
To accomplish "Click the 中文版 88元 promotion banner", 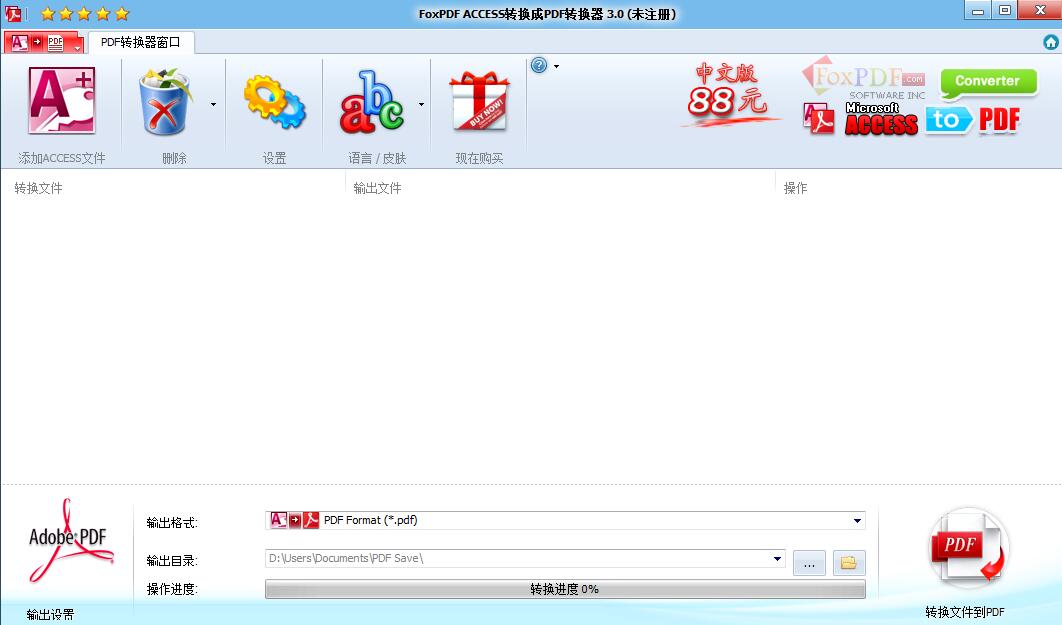I will pyautogui.click(x=729, y=95).
